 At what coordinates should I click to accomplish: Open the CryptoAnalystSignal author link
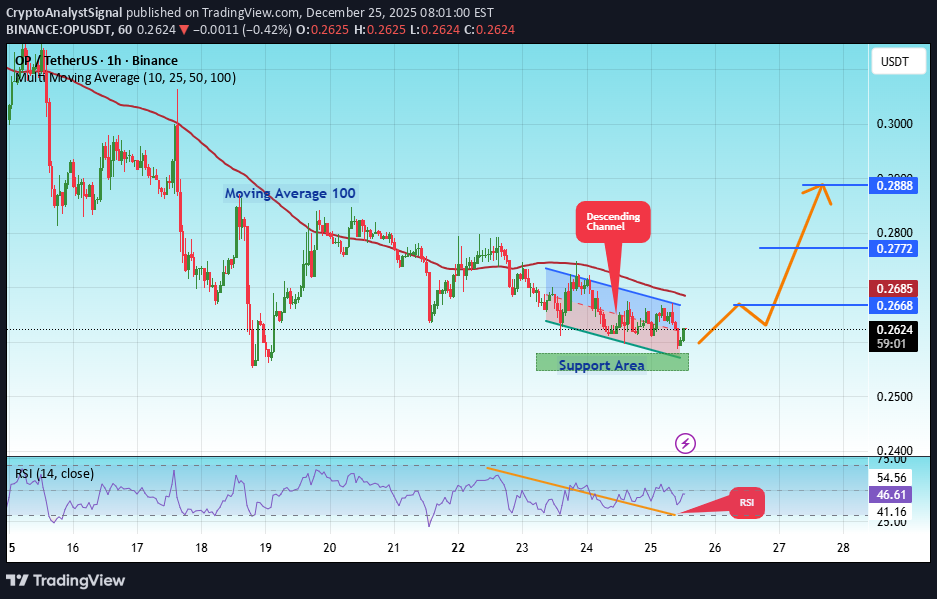click(x=64, y=13)
